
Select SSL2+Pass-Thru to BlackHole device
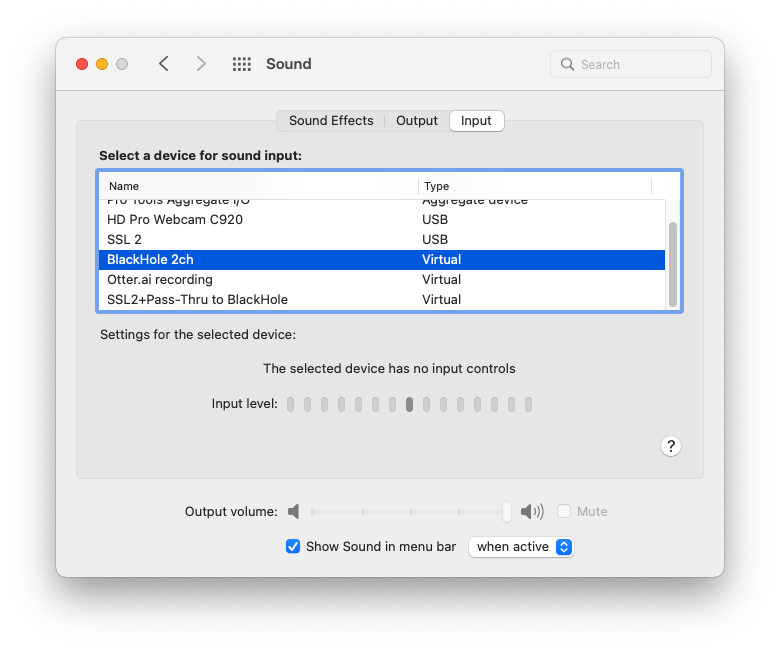(382, 299)
